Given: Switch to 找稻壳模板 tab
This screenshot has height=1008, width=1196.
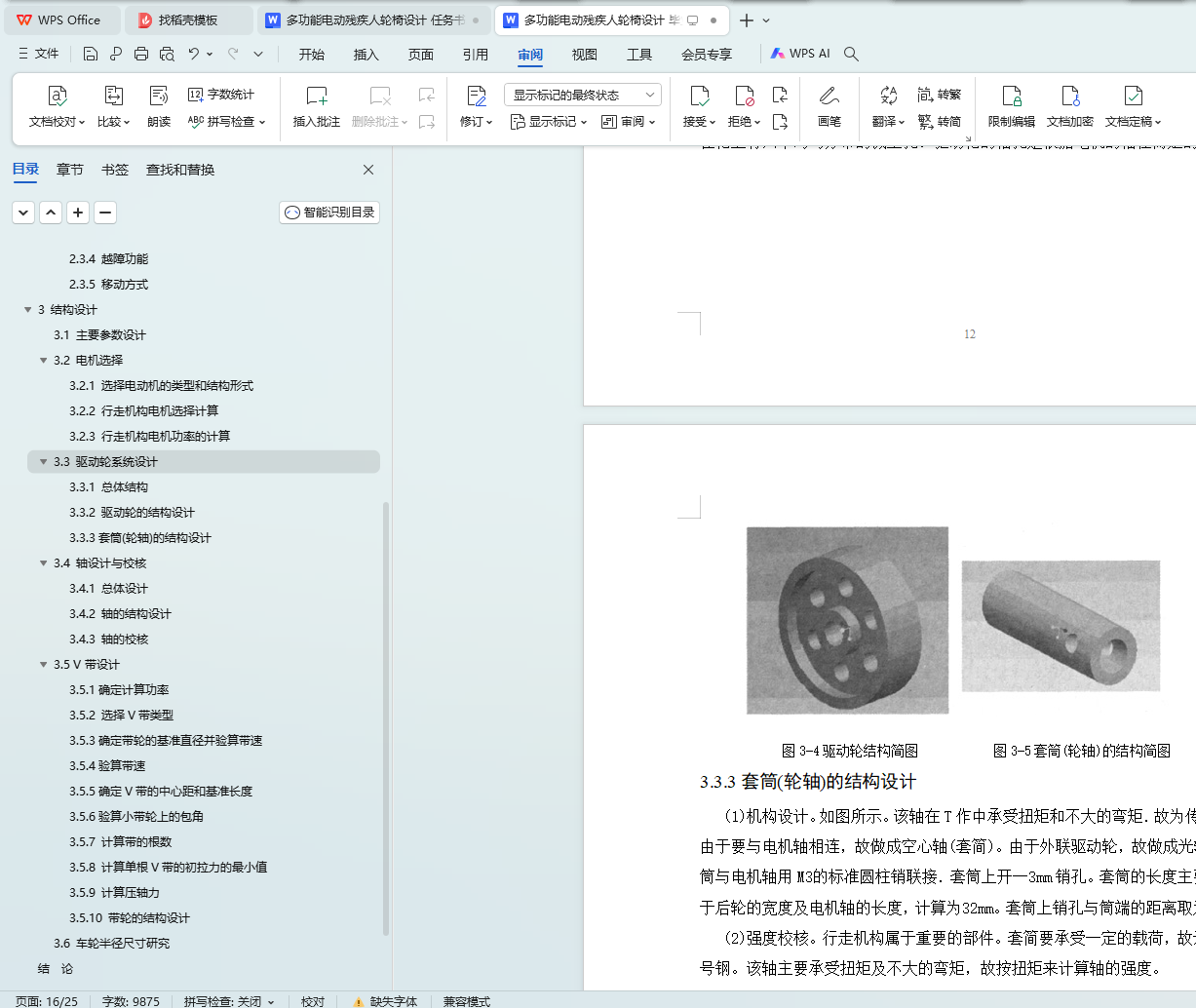Looking at the screenshot, I should tap(188, 19).
